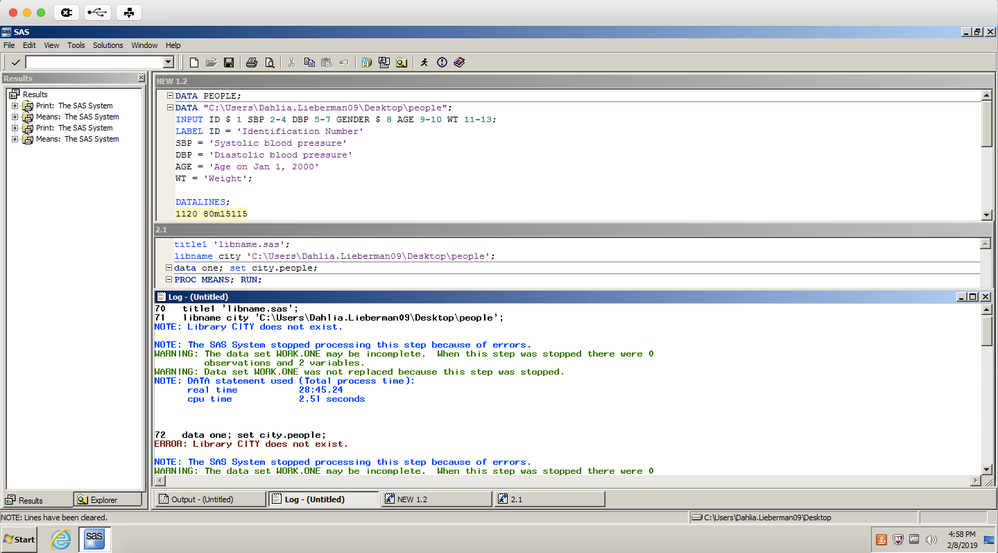Click the 2.1 editor scroll-up arrow

click(985, 244)
